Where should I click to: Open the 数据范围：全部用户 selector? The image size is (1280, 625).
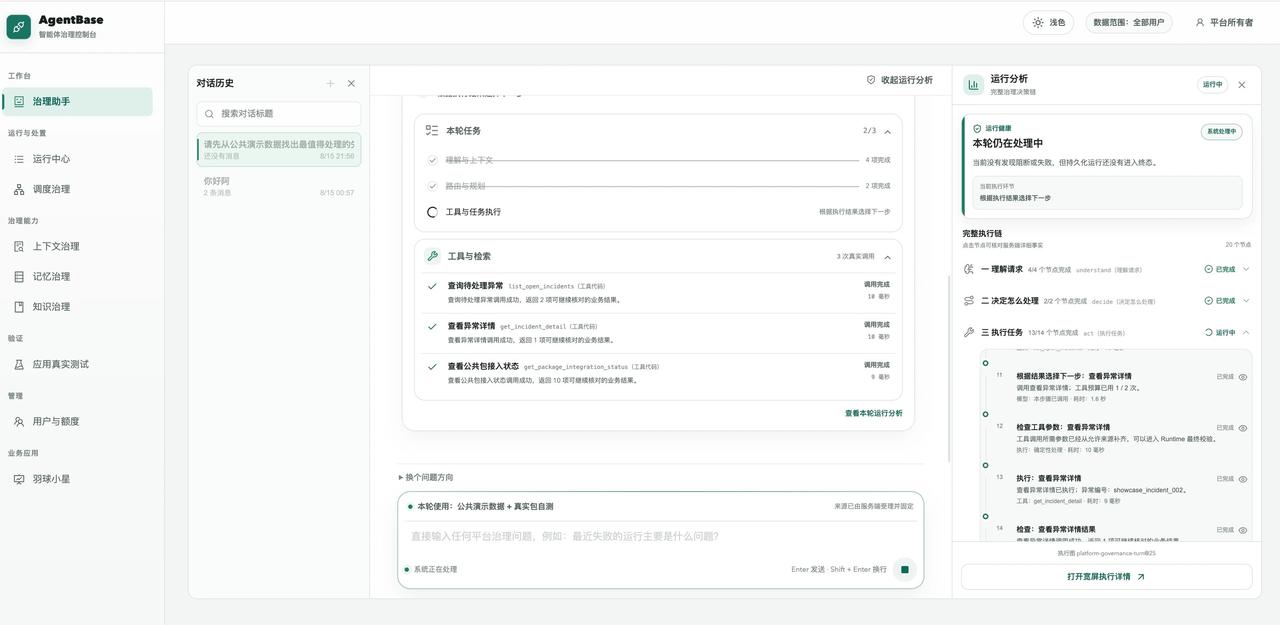coord(1129,22)
